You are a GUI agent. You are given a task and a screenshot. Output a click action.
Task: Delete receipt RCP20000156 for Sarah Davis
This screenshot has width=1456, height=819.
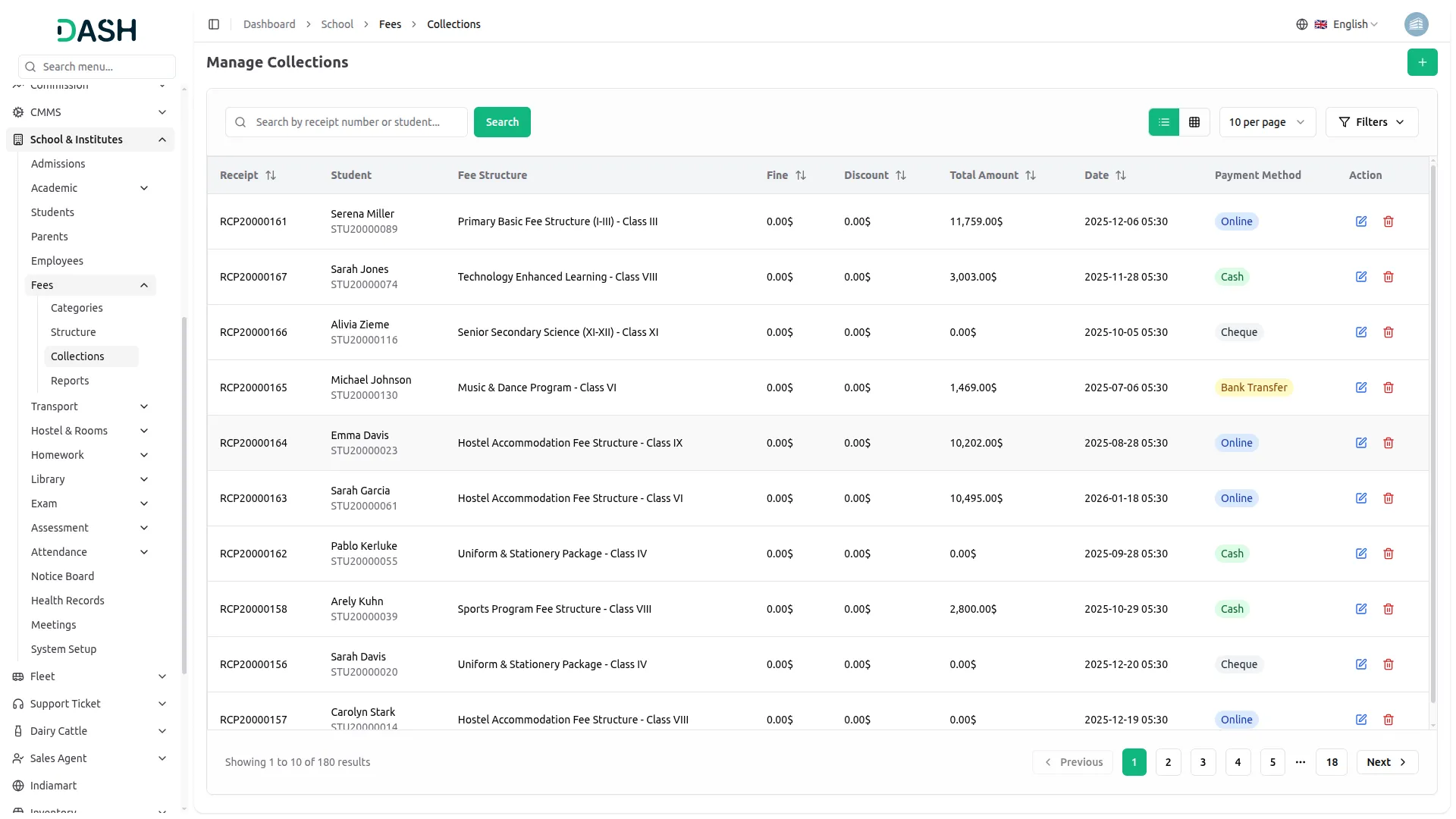click(1388, 664)
